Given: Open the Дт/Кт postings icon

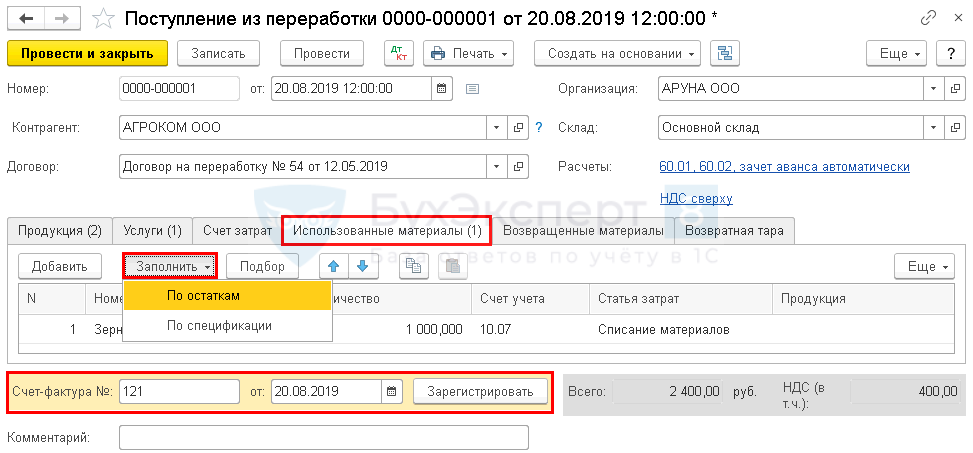Looking at the screenshot, I should coord(398,53).
